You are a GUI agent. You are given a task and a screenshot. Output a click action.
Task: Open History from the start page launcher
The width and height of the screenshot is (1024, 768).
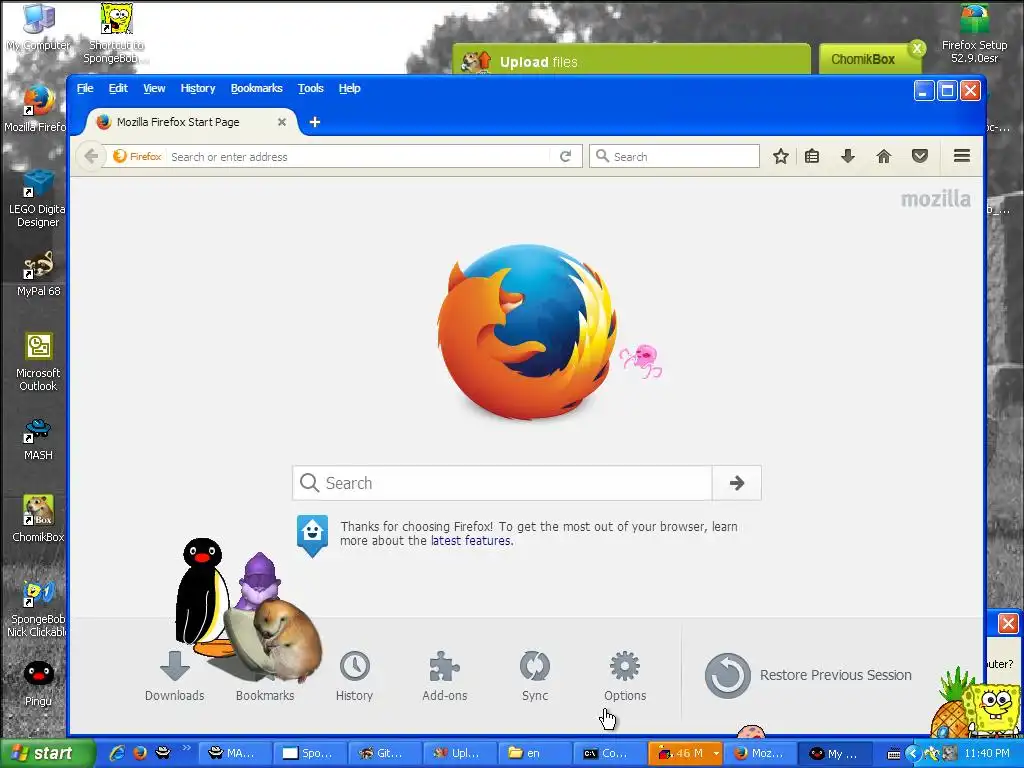[354, 676]
